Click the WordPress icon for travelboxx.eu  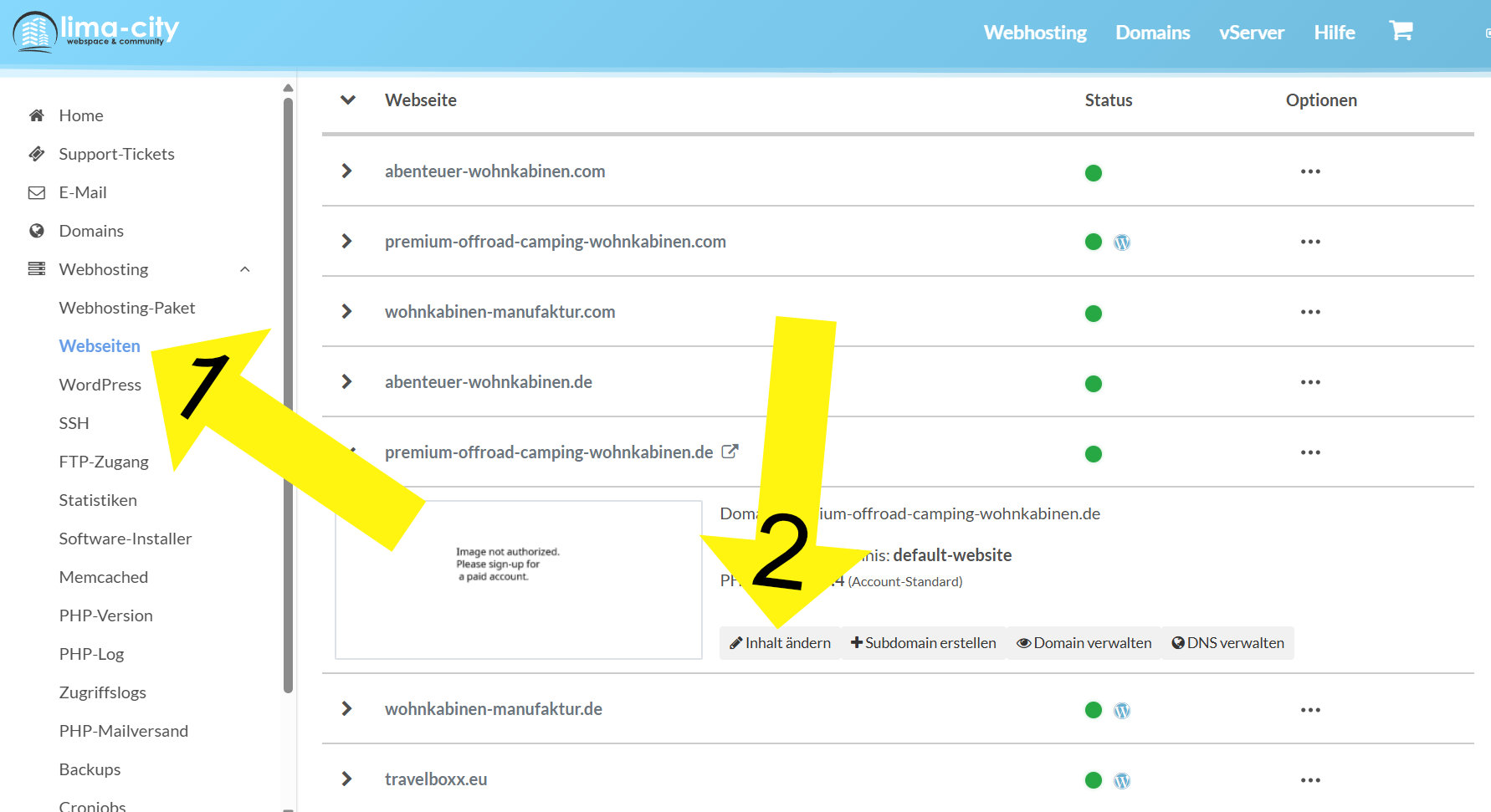(x=1121, y=780)
